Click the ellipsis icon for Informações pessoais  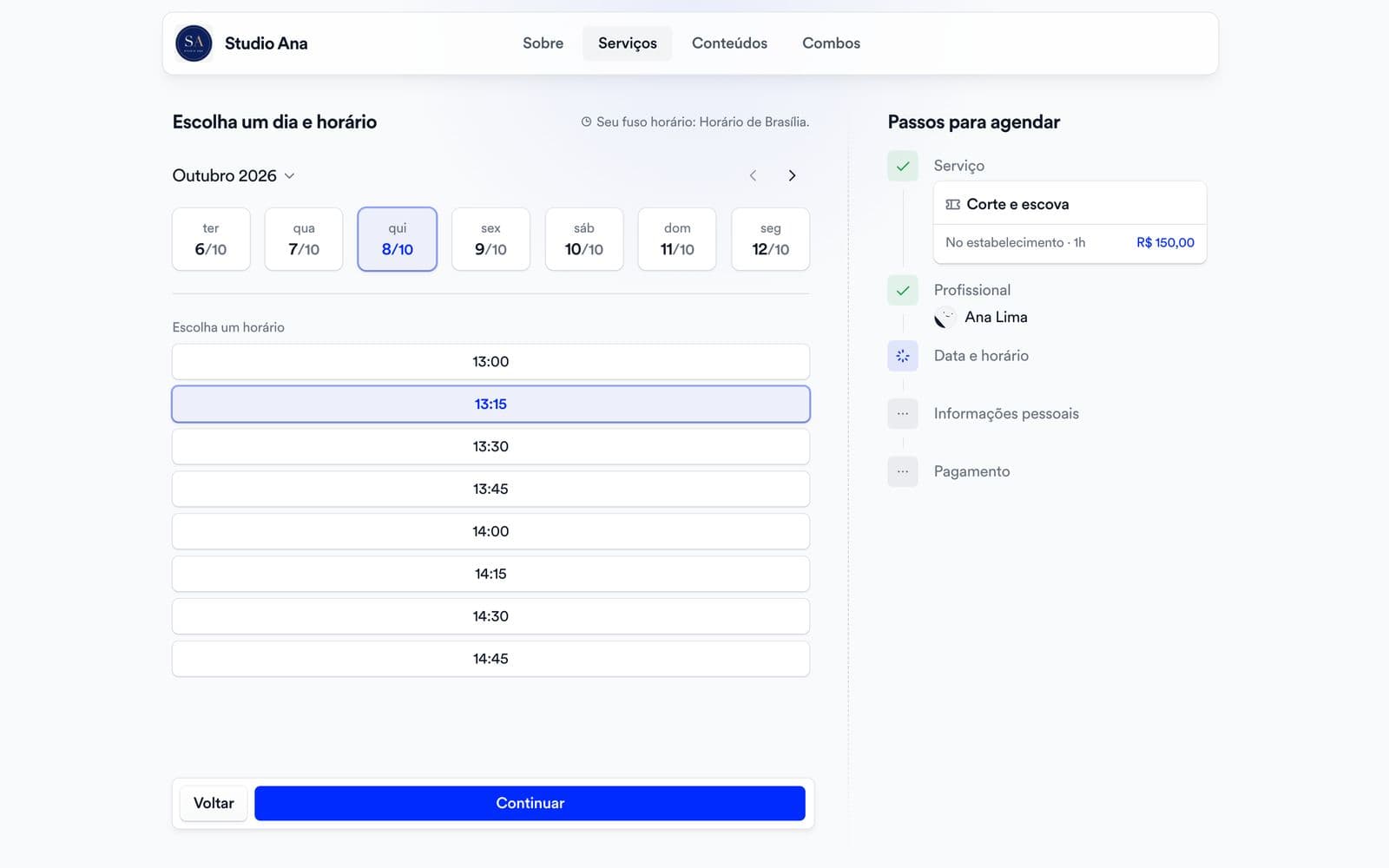[x=903, y=414]
